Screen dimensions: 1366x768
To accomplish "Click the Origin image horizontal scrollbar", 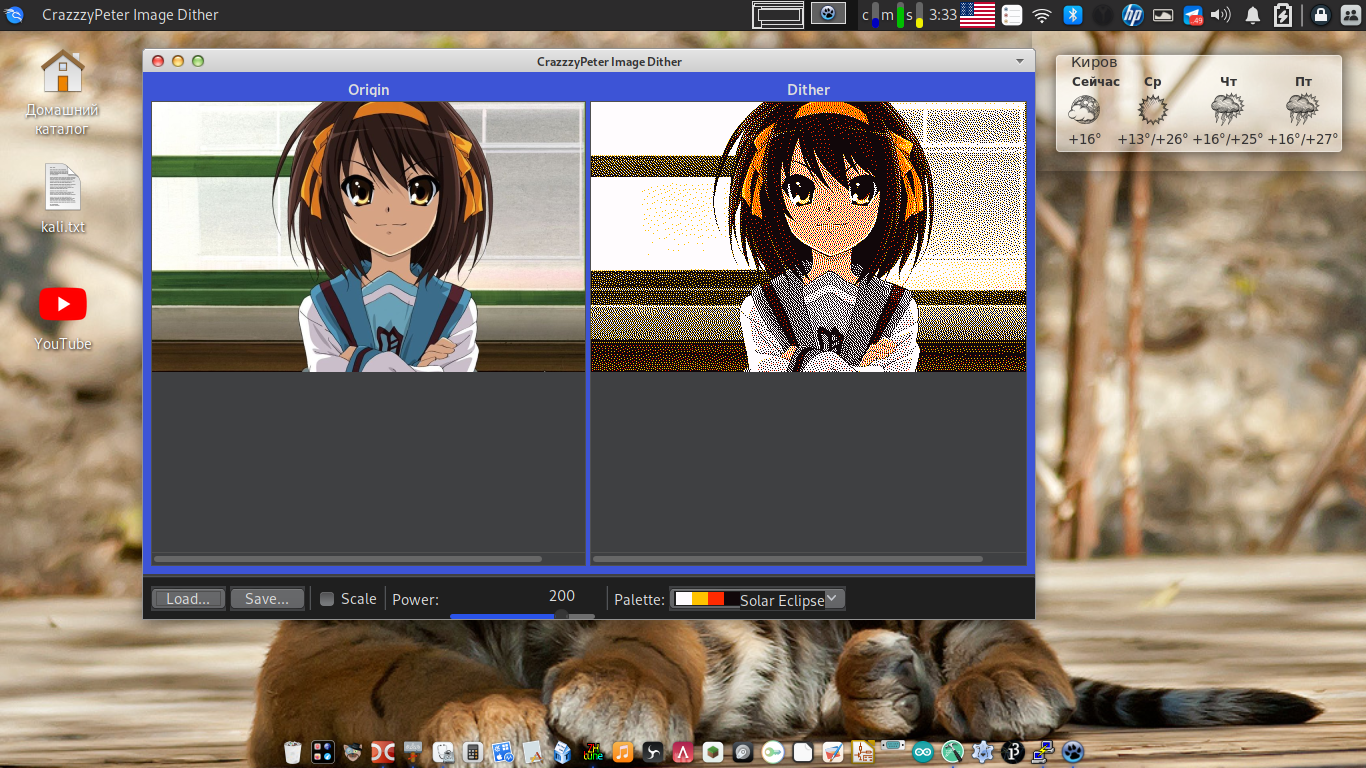I will [x=348, y=559].
